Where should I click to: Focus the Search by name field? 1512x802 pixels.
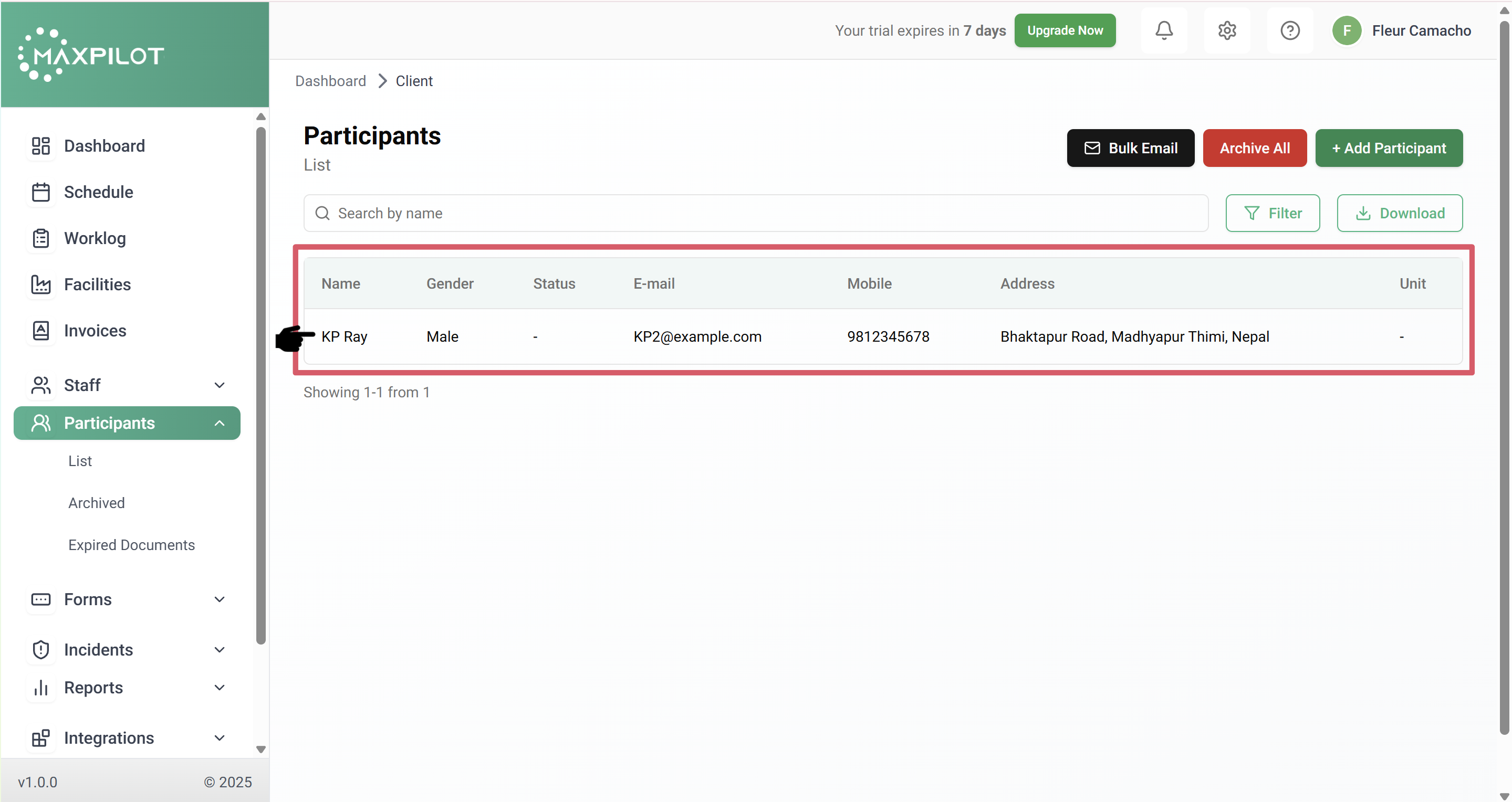tap(763, 214)
